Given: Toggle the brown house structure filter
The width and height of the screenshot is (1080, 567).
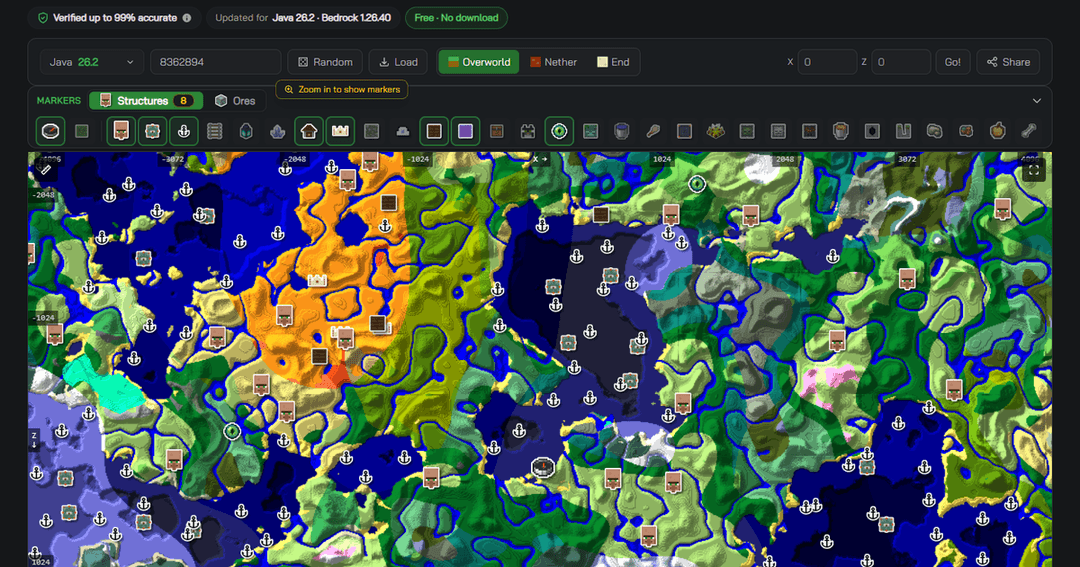Looking at the screenshot, I should coord(309,131).
